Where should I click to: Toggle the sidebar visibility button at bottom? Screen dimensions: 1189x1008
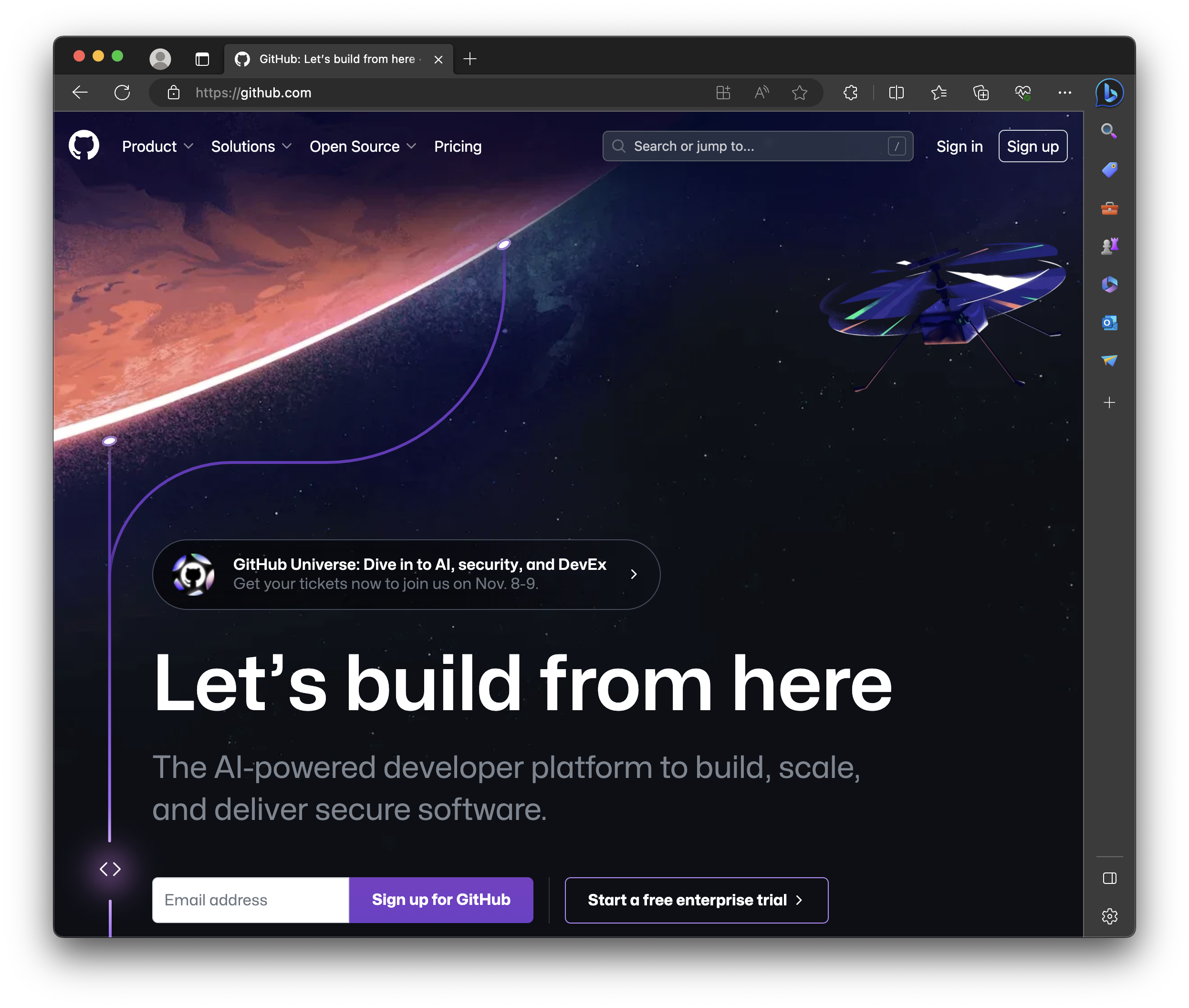[1109, 878]
